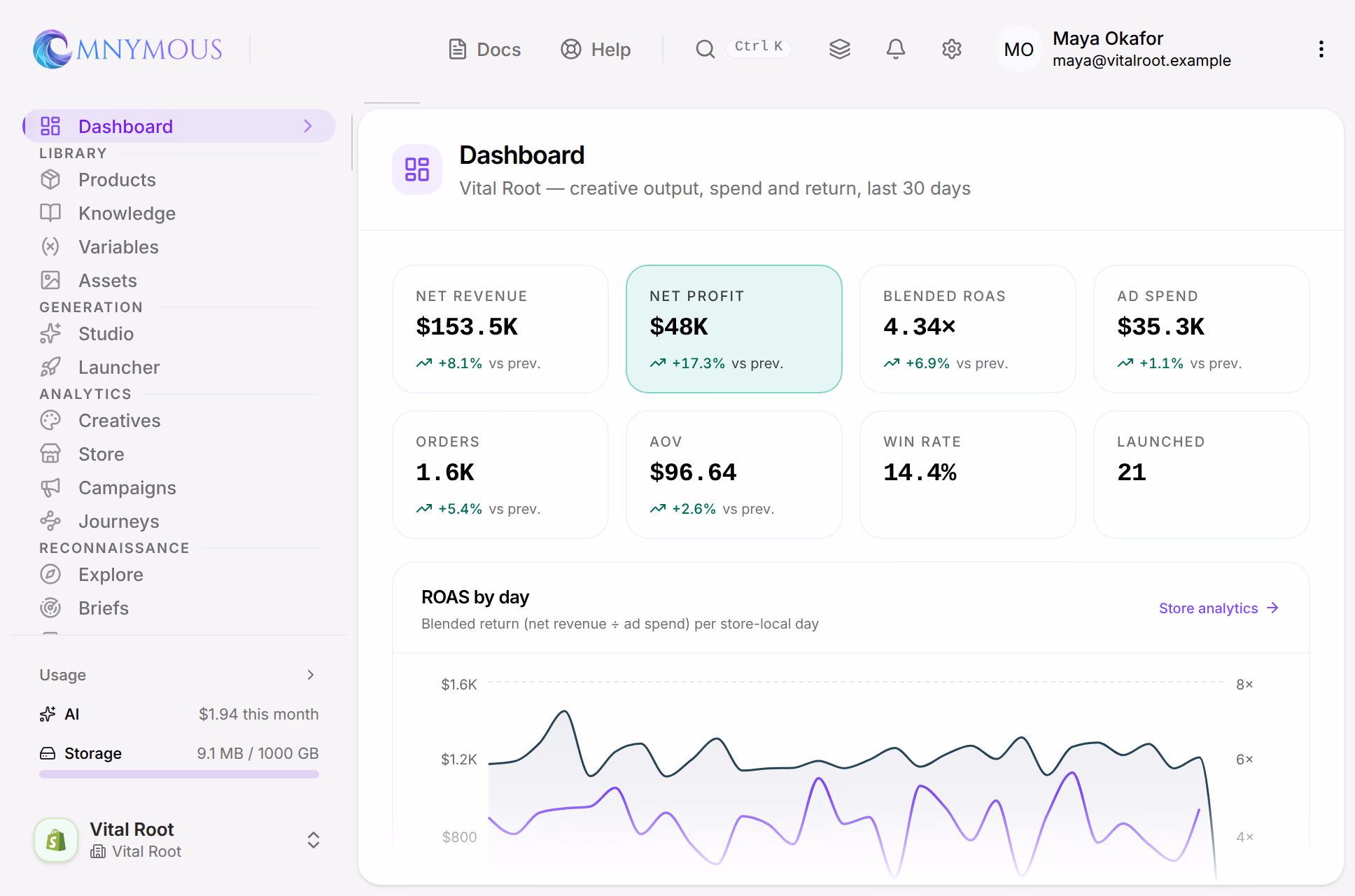Click the Assets image icon

click(x=50, y=280)
